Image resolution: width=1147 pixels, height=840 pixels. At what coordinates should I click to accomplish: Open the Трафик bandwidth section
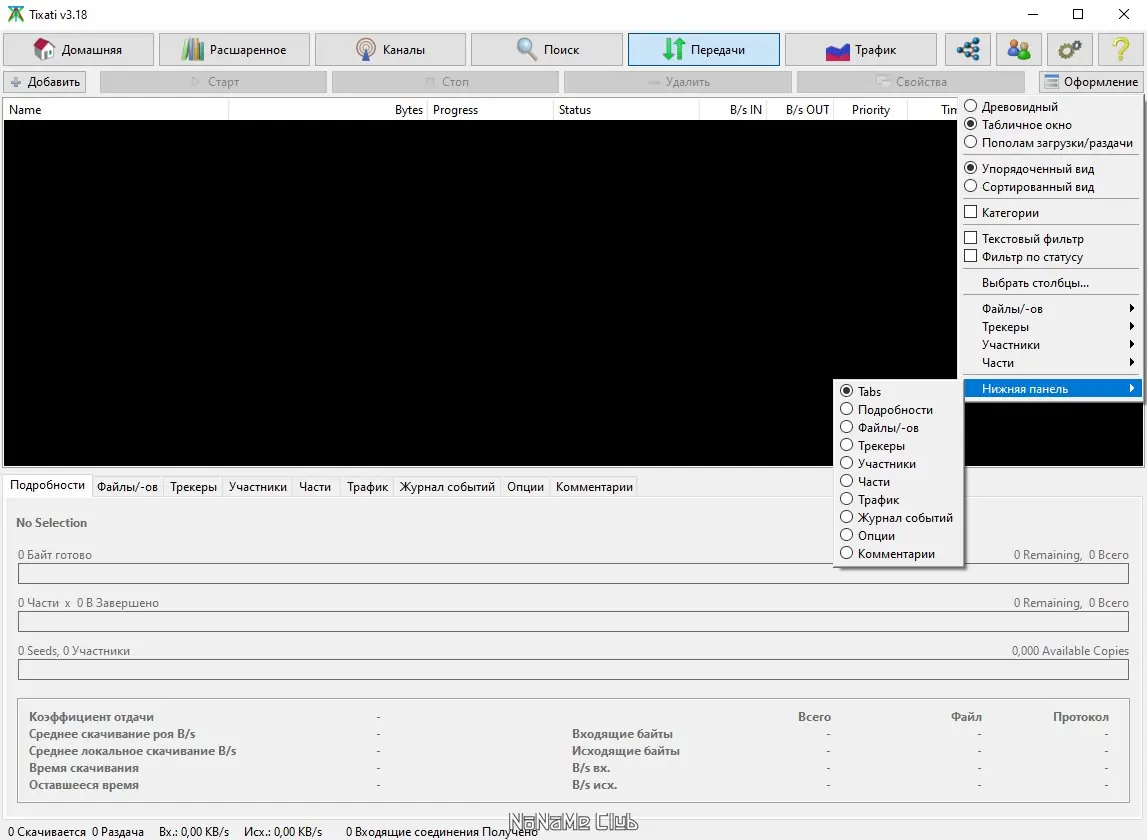tap(860, 50)
